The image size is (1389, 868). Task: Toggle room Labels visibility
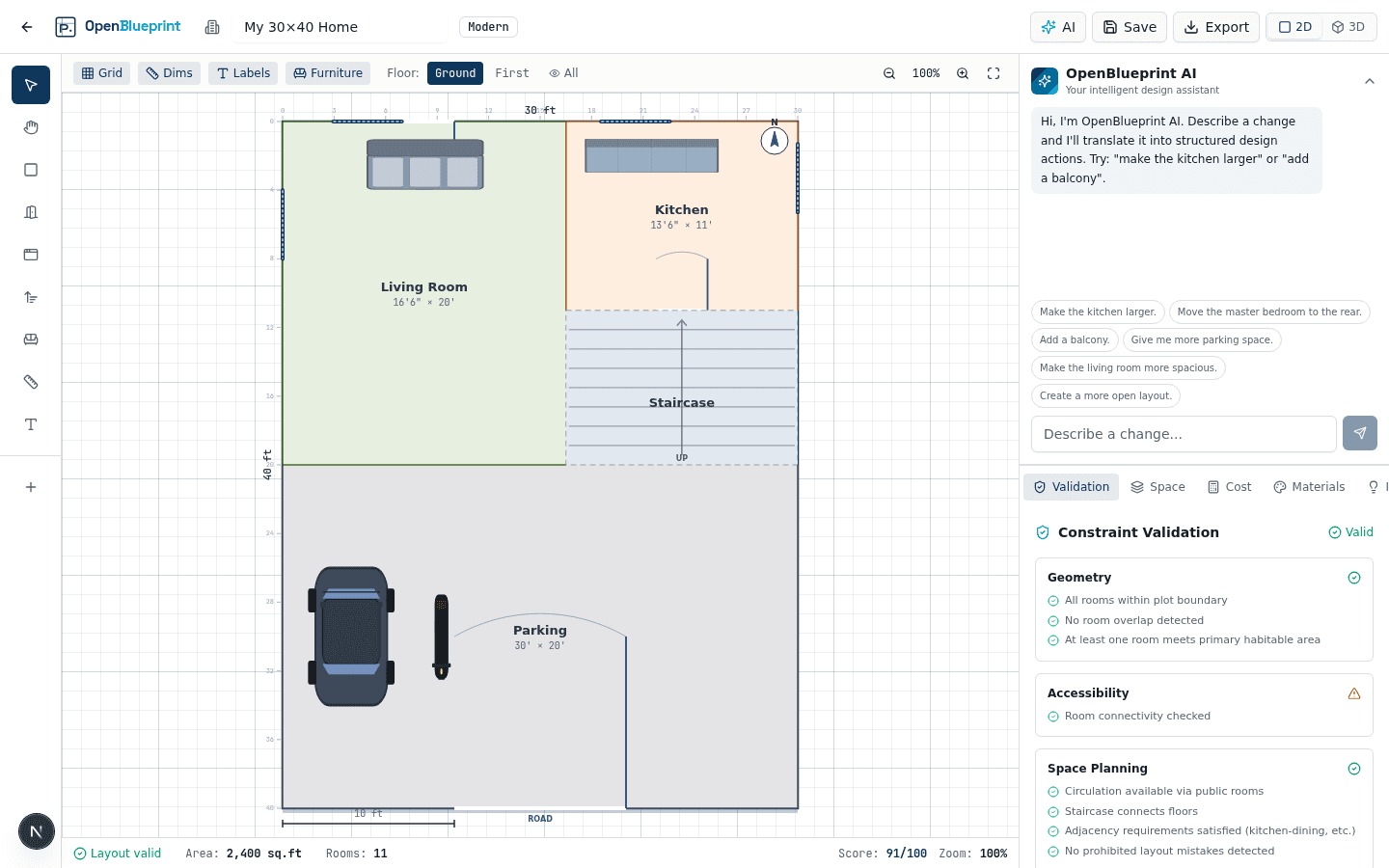click(243, 73)
